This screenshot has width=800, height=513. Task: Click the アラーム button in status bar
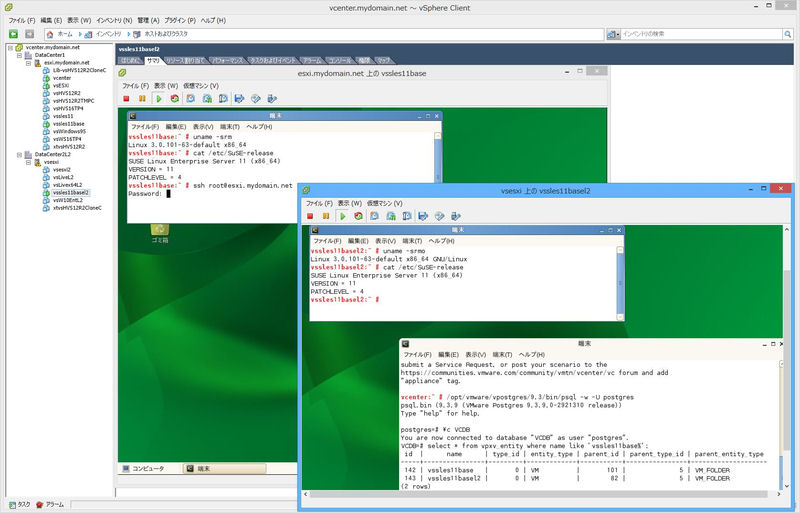click(50, 504)
